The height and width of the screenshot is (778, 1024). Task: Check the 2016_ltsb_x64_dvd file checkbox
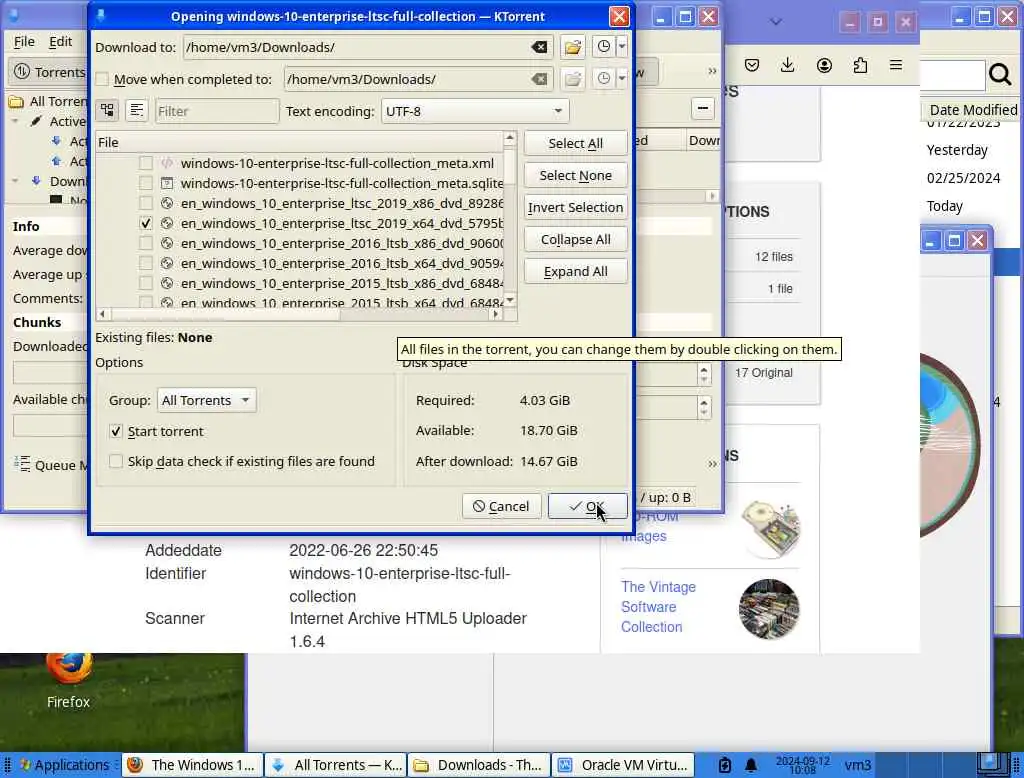[146, 263]
